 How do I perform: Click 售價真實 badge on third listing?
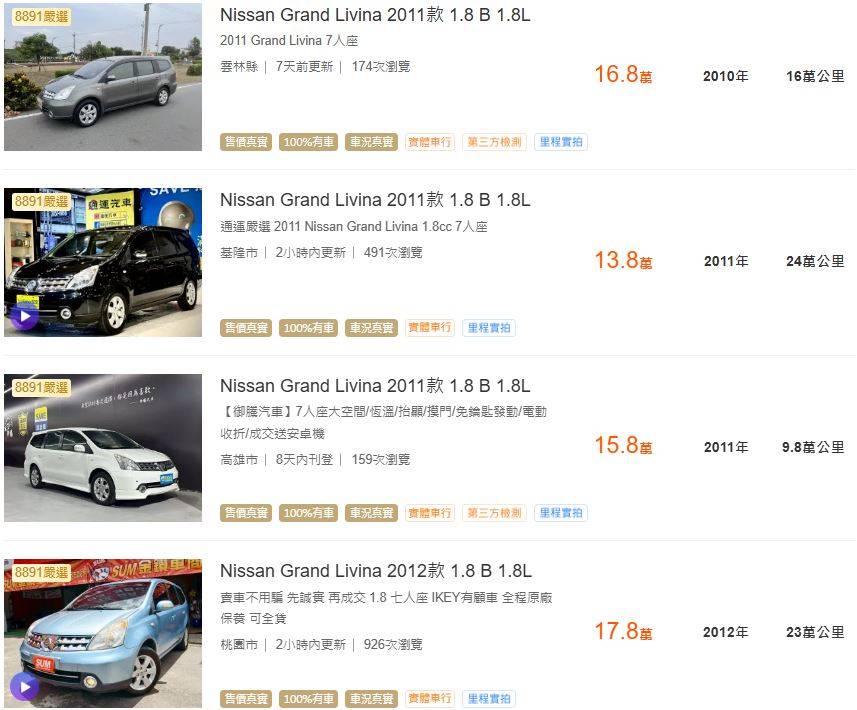(x=246, y=513)
